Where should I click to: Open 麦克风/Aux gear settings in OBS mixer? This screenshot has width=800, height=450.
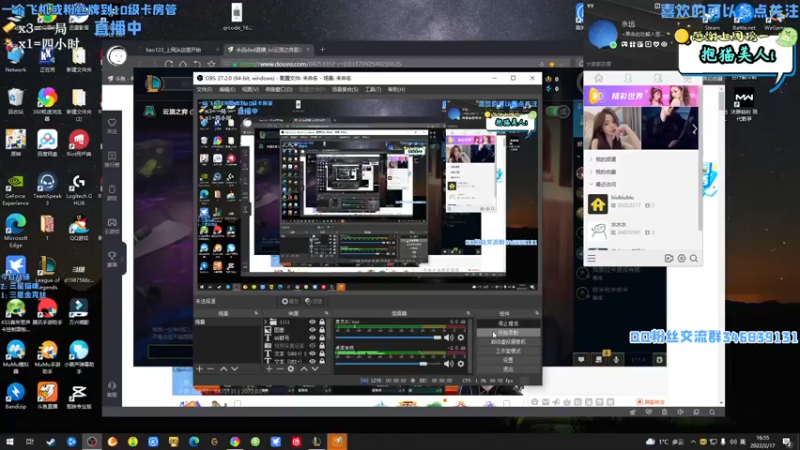(461, 338)
